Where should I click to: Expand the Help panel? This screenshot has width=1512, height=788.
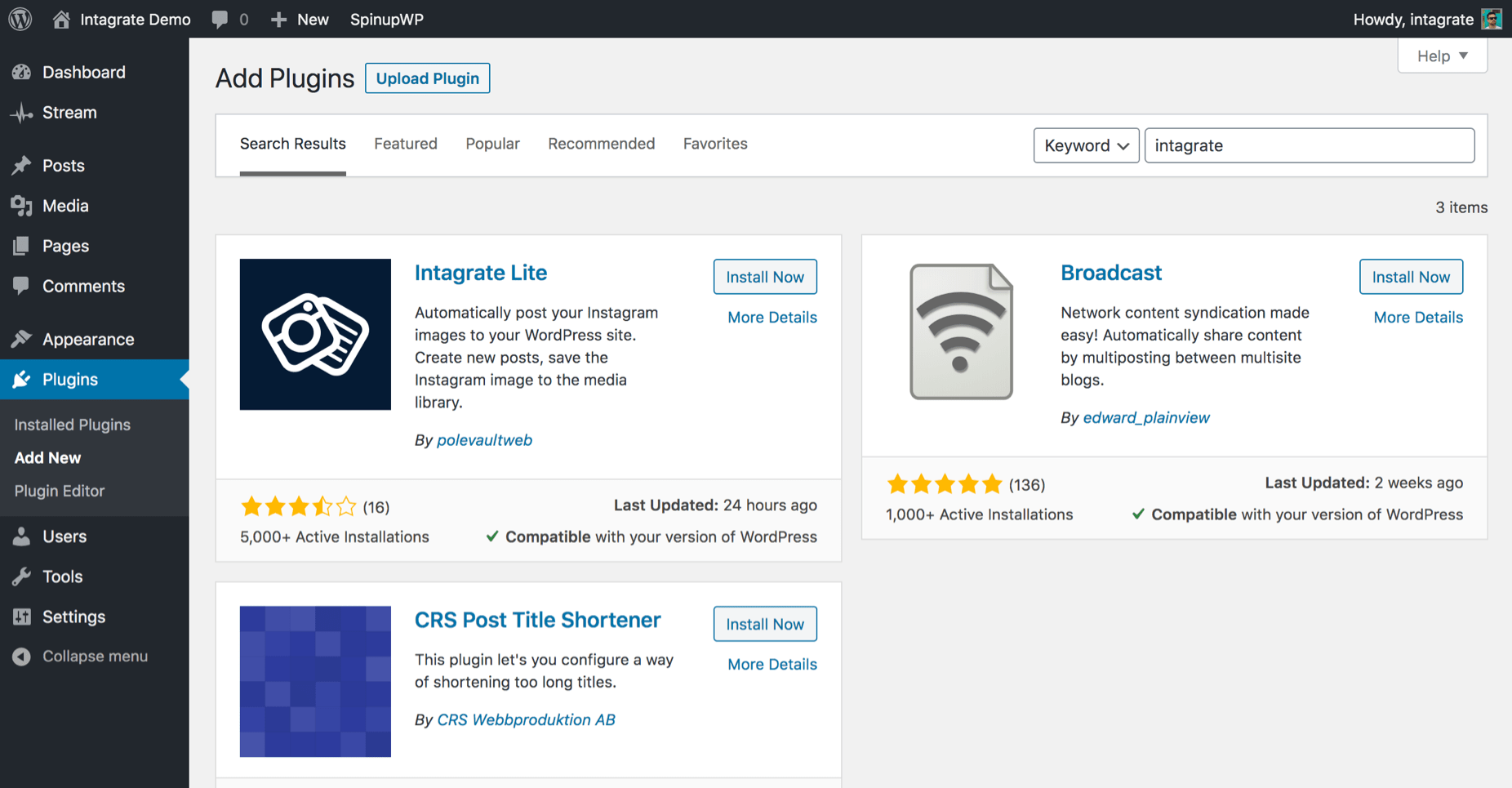(x=1442, y=56)
